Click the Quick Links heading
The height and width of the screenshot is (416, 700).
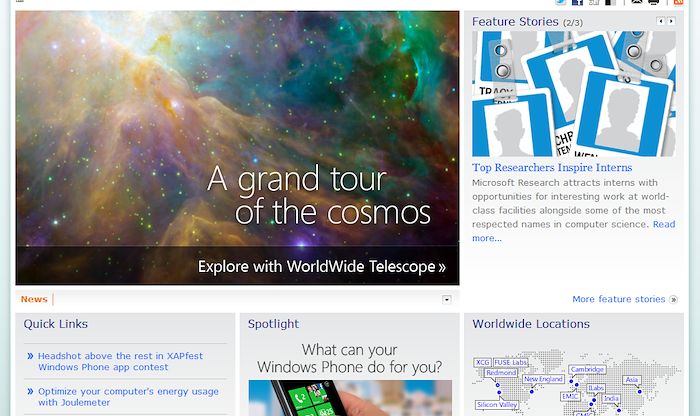click(x=55, y=324)
